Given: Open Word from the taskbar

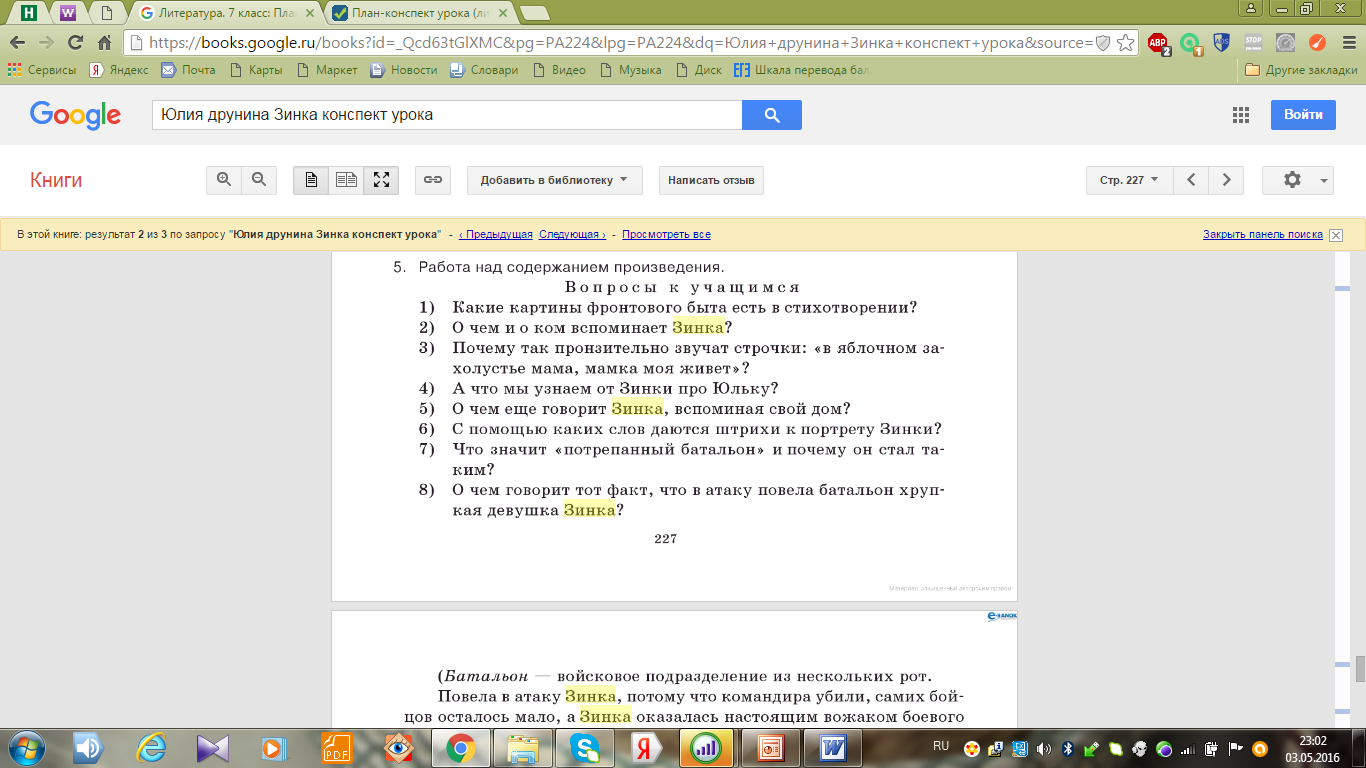Looking at the screenshot, I should click(833, 748).
